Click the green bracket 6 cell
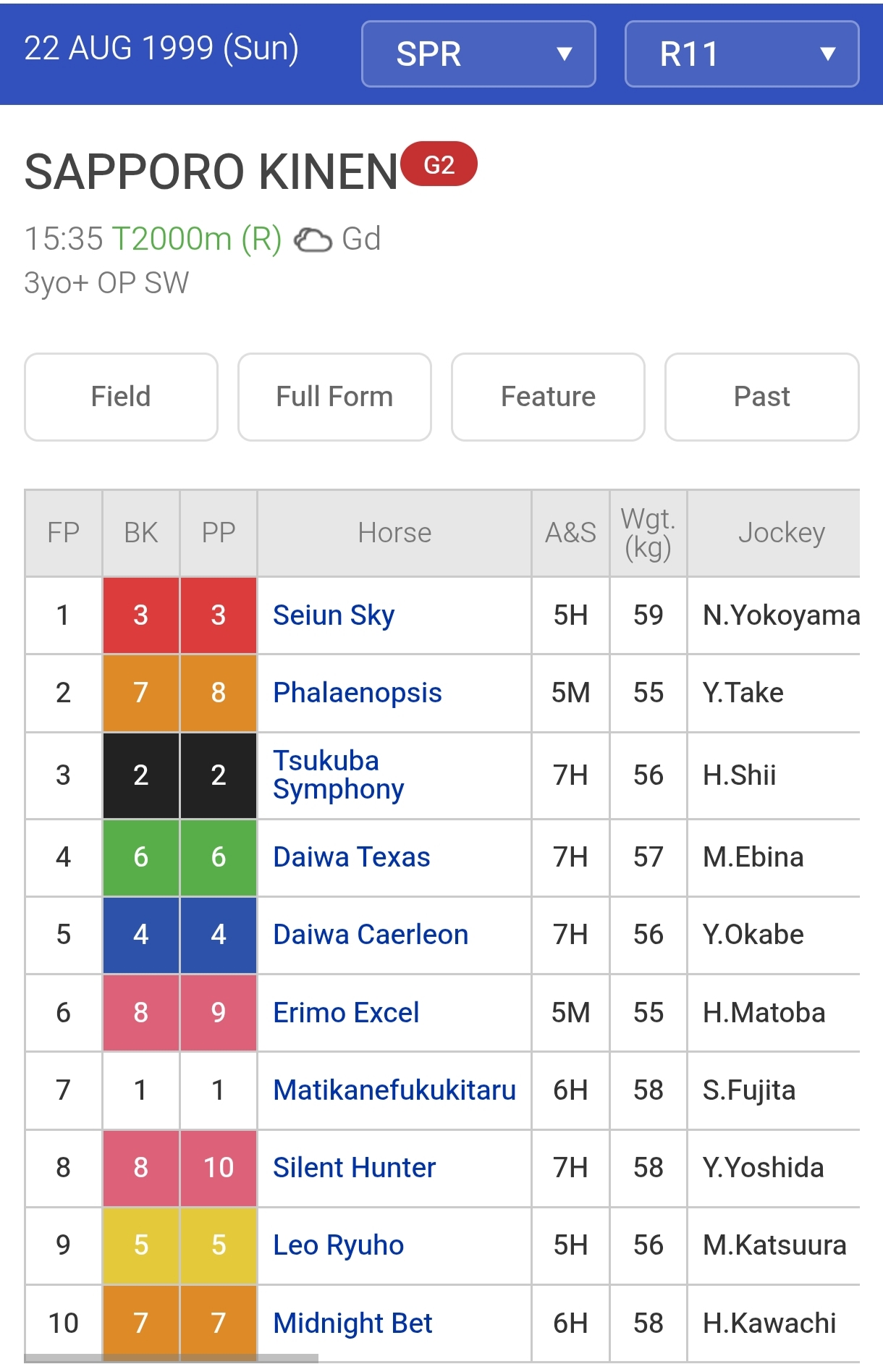 141,857
